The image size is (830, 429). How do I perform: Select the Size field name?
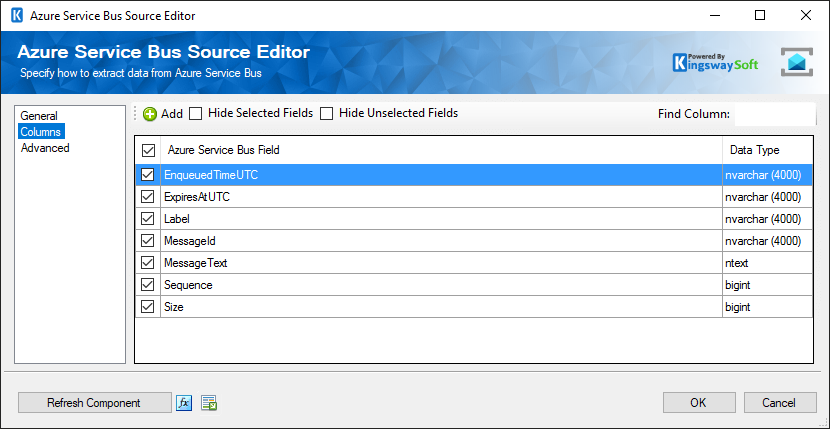point(174,307)
